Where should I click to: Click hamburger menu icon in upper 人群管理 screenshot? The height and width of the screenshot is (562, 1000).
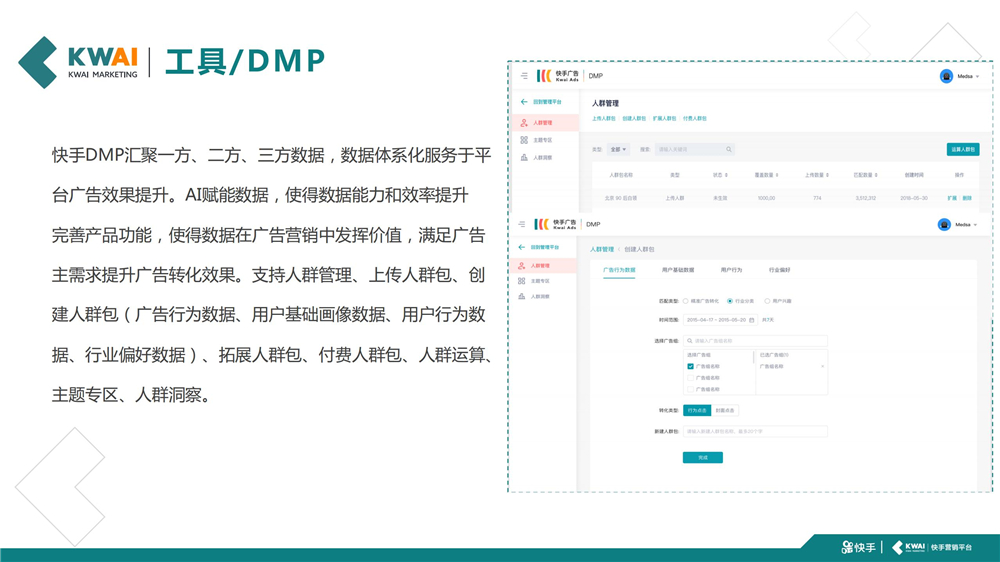pyautogui.click(x=524, y=76)
